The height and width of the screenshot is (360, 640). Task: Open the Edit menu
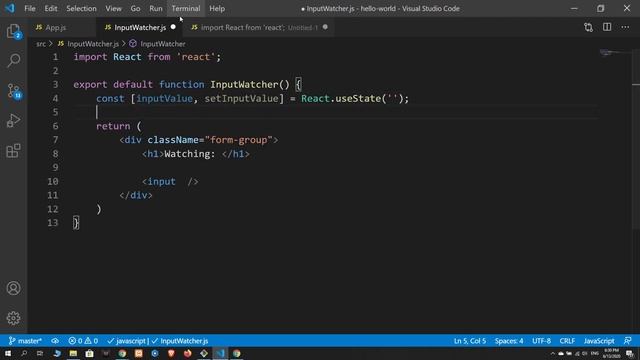51,8
